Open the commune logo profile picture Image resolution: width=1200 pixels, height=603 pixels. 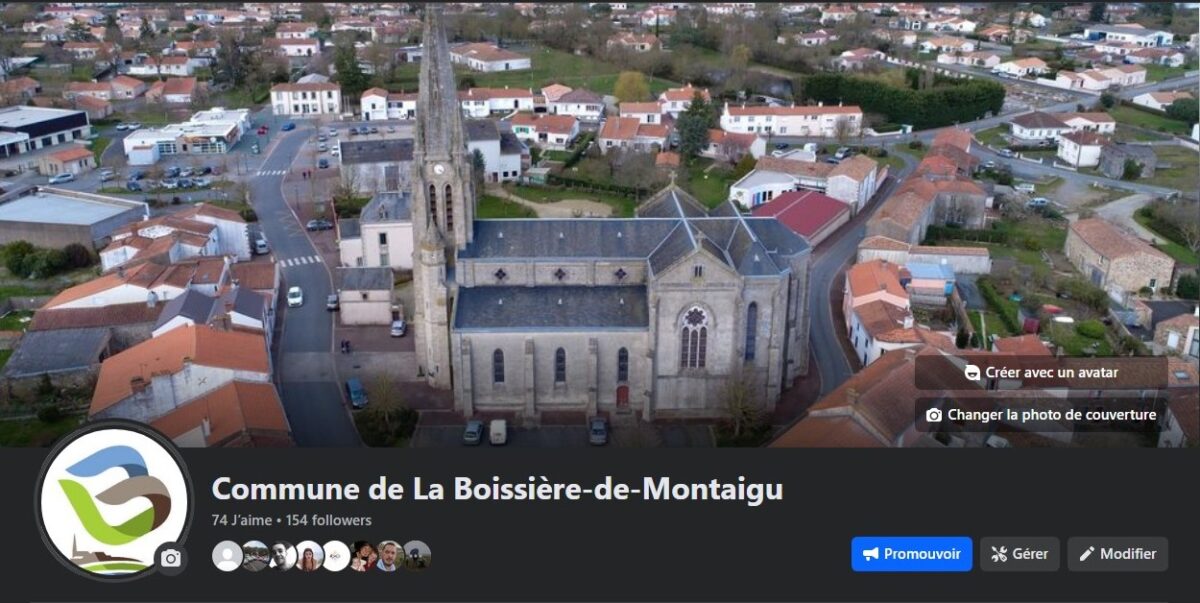coord(114,501)
